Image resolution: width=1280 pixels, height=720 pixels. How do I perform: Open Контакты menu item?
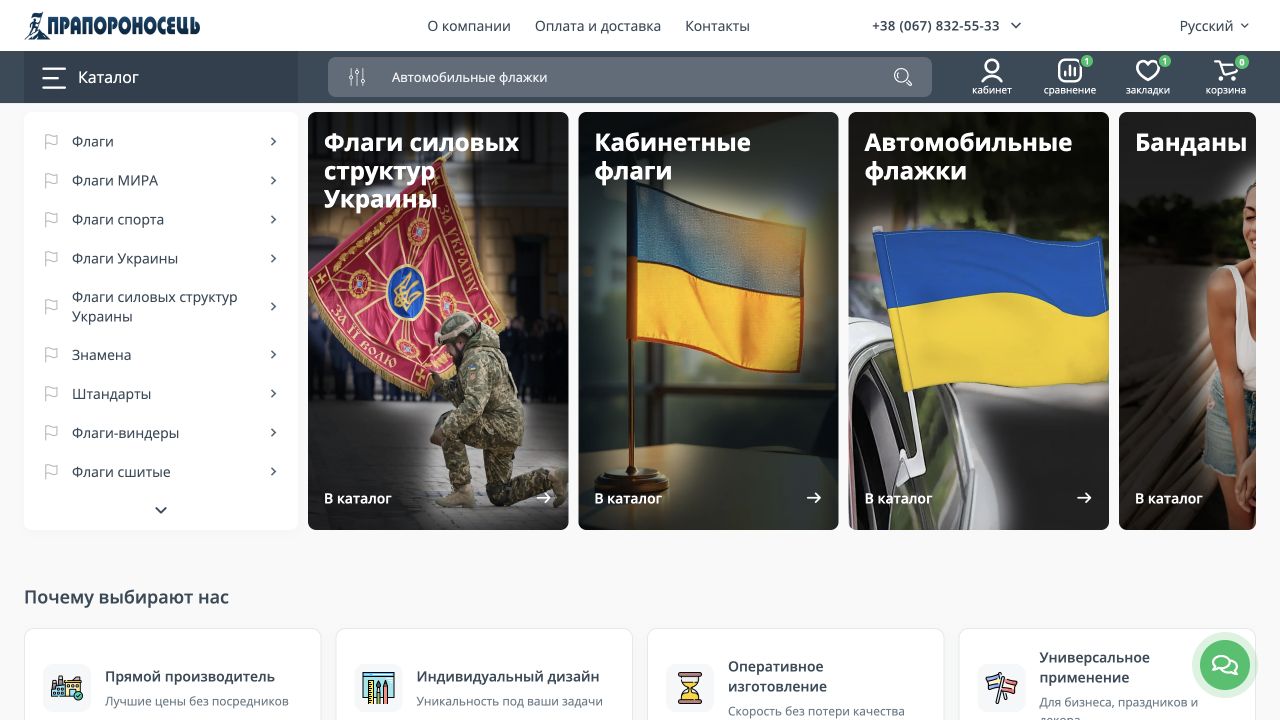click(717, 26)
